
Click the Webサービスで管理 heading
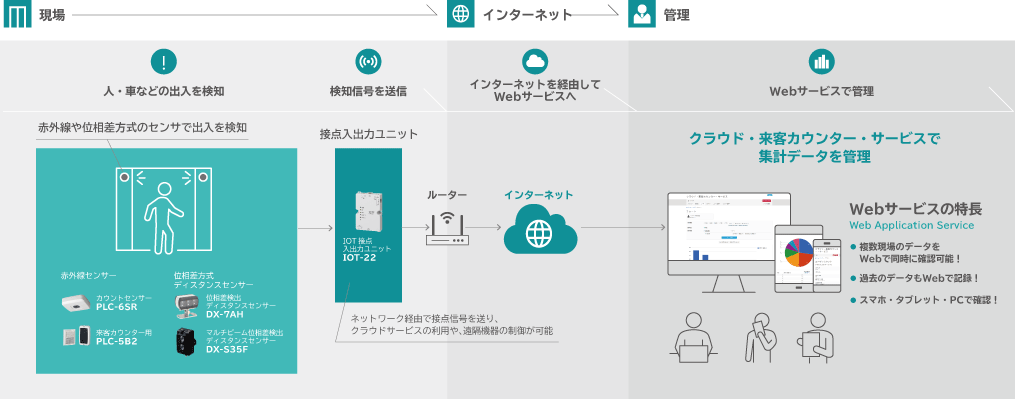(821, 91)
